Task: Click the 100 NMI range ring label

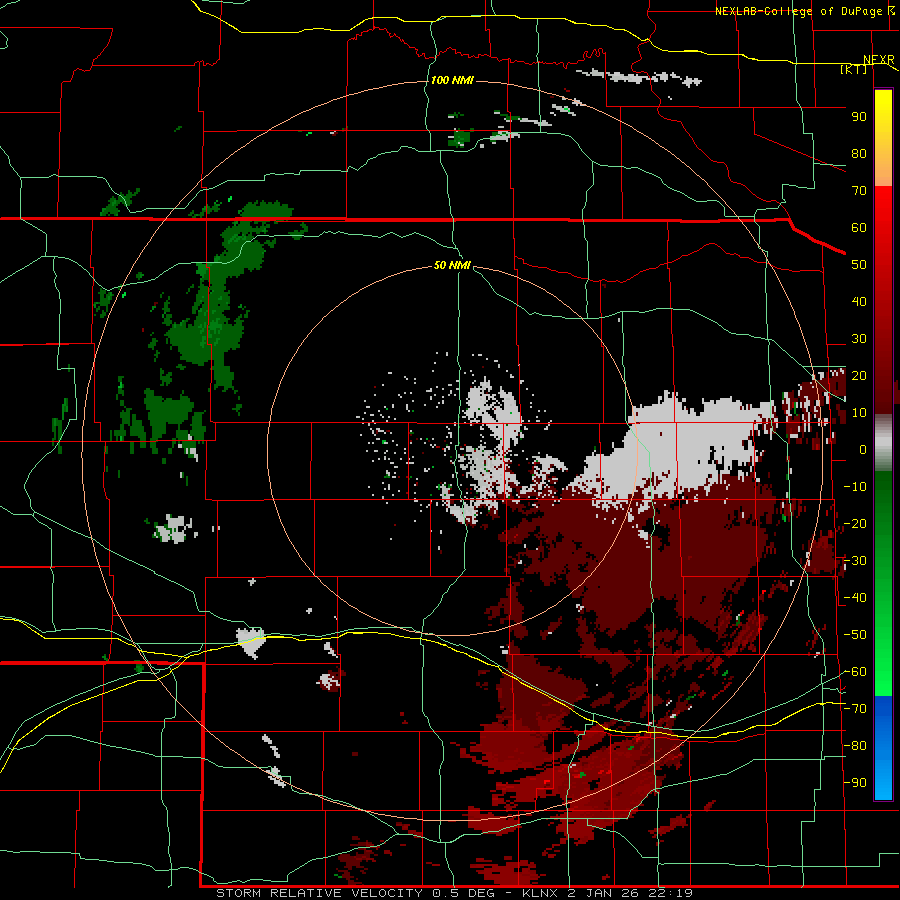Action: [452, 80]
